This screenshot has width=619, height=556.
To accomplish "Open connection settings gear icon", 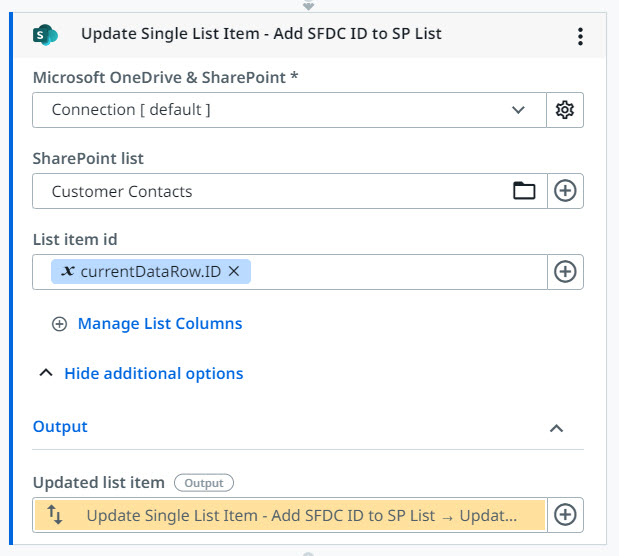I will (565, 110).
